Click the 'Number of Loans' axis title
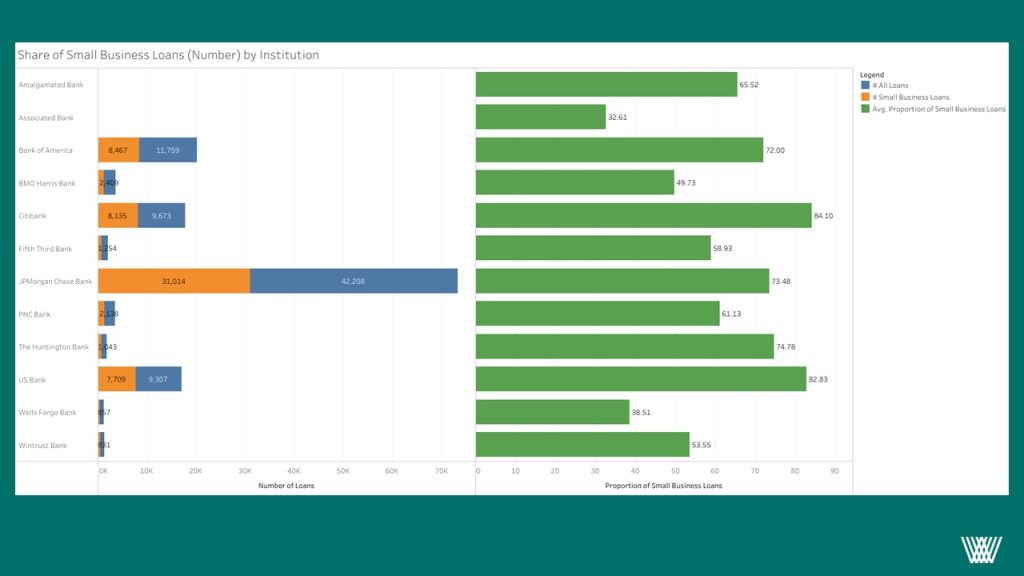The height and width of the screenshot is (576, 1024). (286, 486)
